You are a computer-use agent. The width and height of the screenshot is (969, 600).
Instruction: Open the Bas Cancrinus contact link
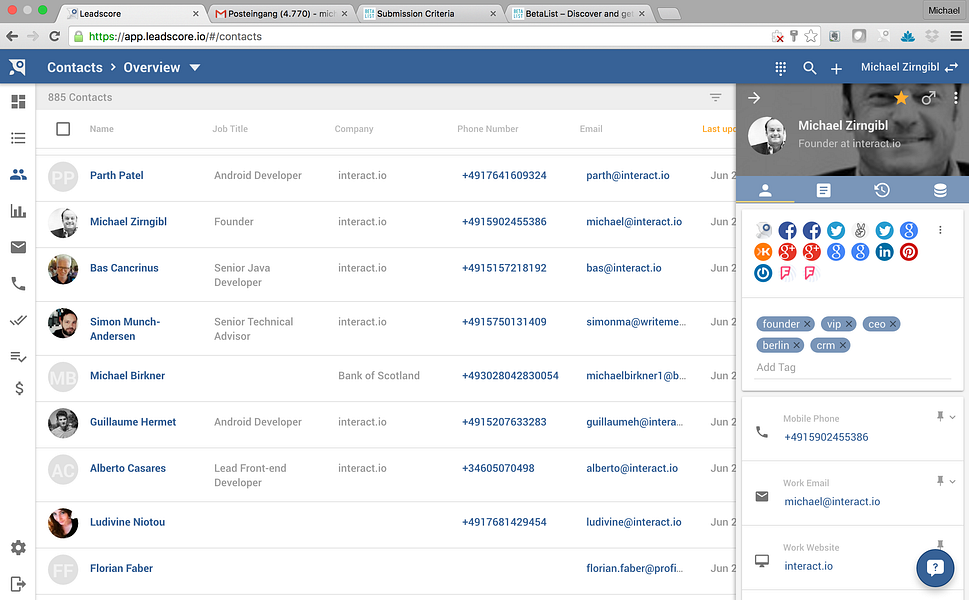click(x=124, y=268)
